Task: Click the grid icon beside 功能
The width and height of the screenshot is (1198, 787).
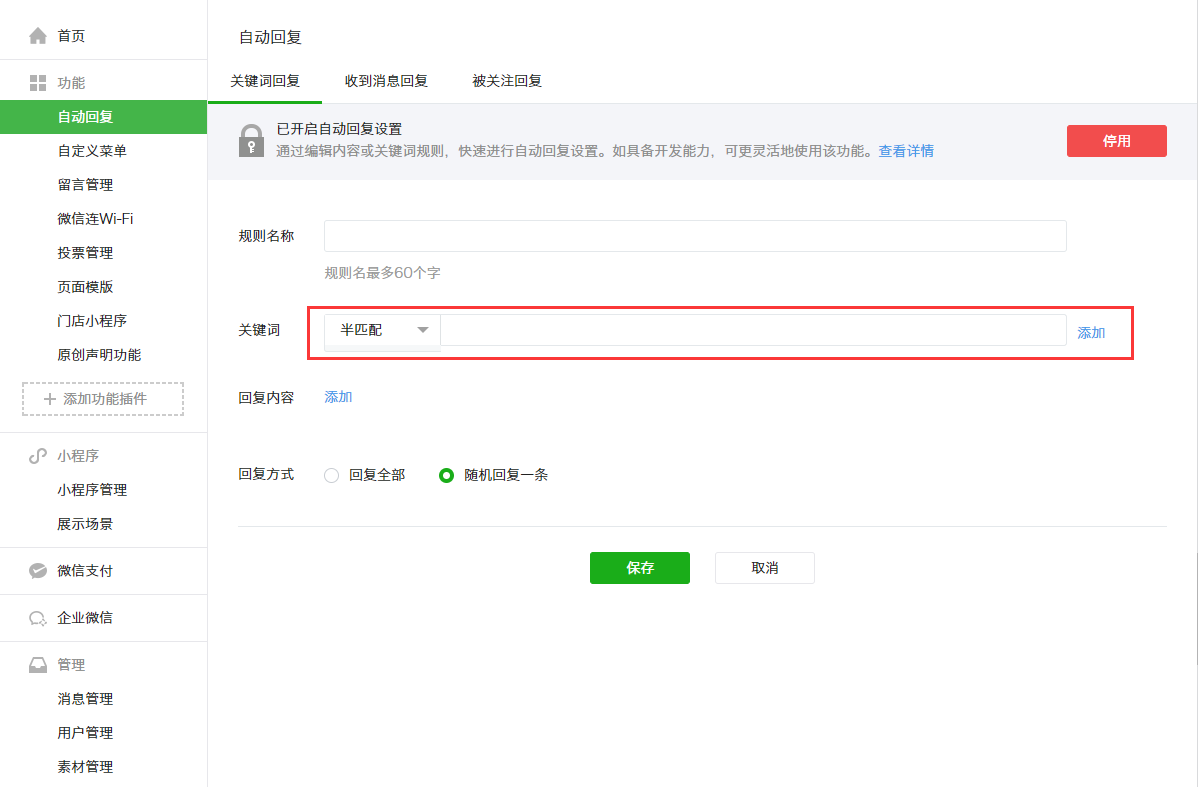Action: pyautogui.click(x=37, y=83)
